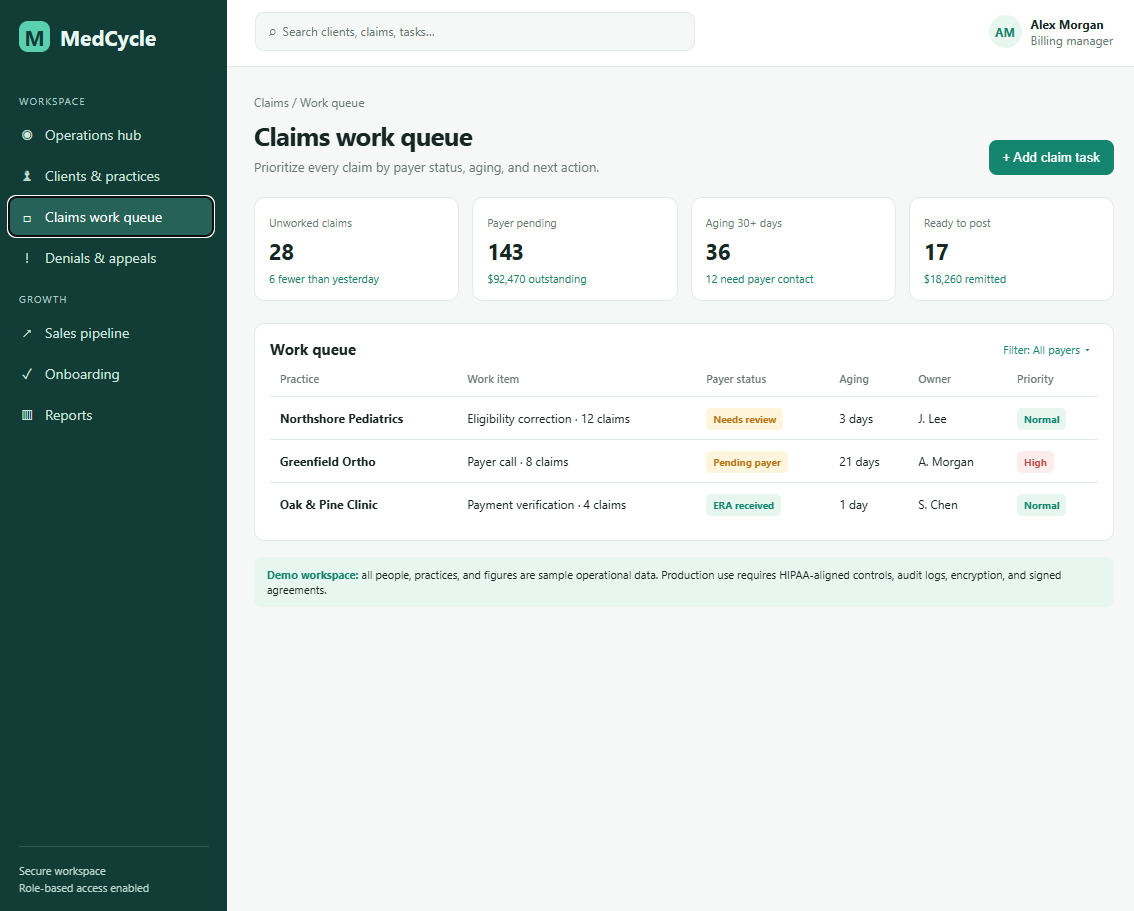Click the search clients, claims, tasks field
The width and height of the screenshot is (1134, 911).
(474, 32)
